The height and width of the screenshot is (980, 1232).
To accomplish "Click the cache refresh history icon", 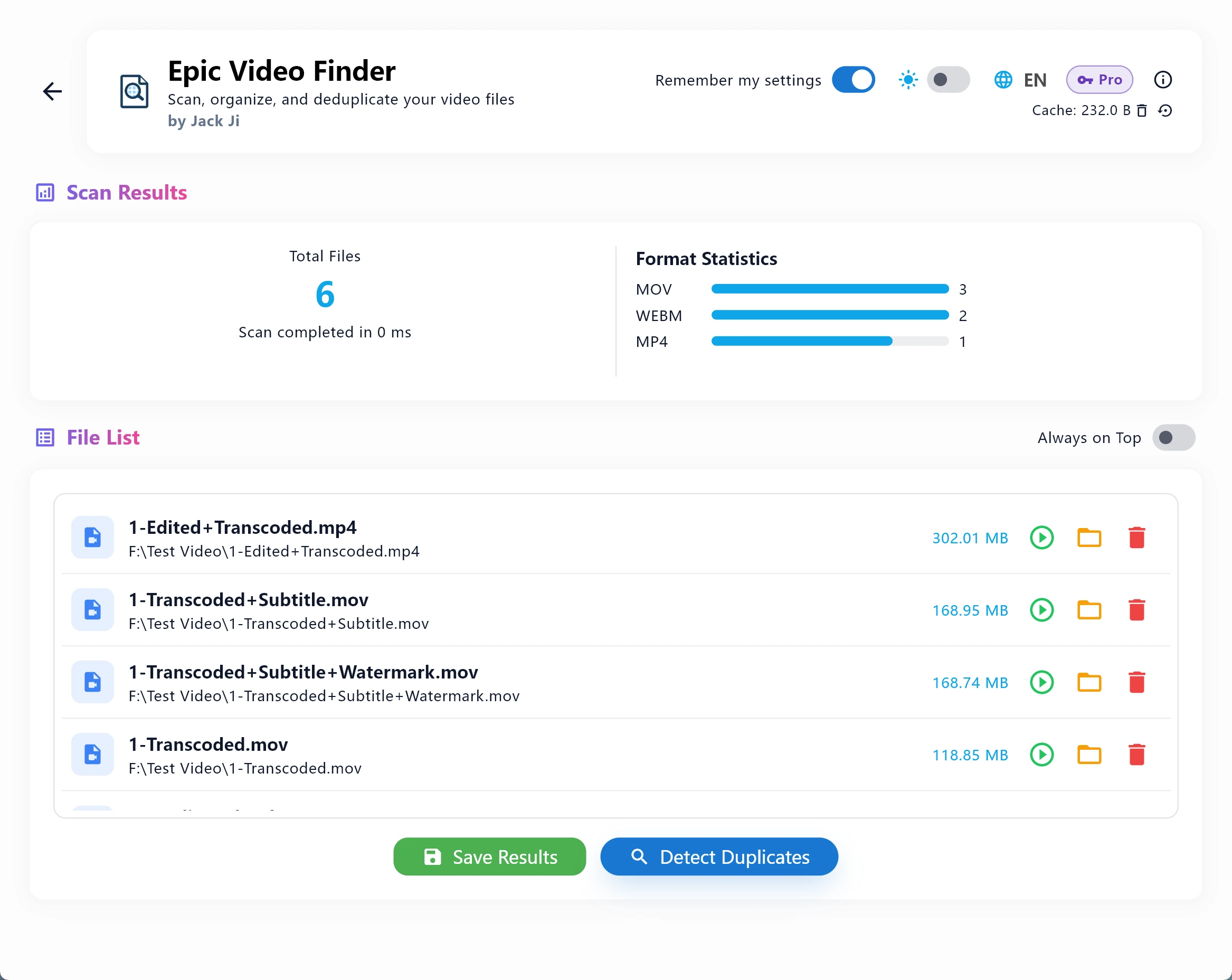I will (1164, 110).
